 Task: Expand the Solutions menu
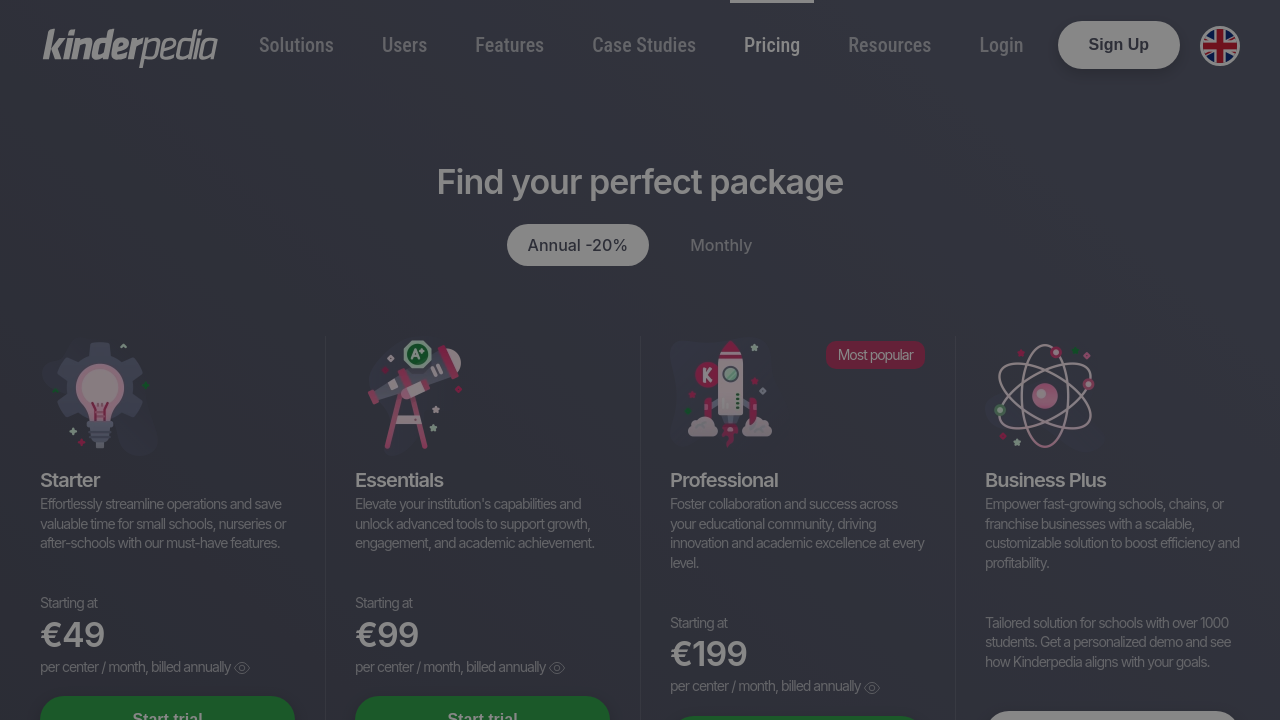click(x=296, y=45)
